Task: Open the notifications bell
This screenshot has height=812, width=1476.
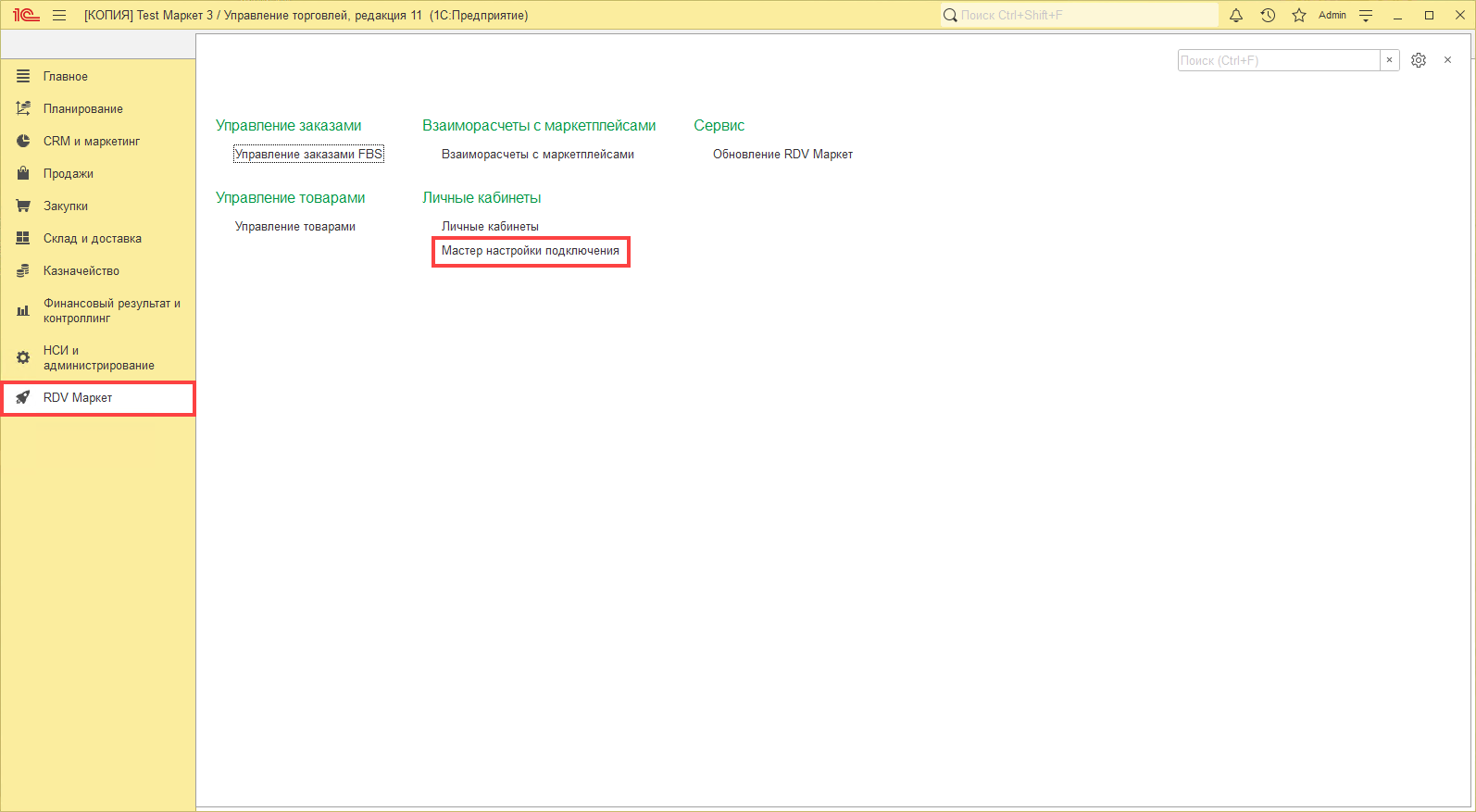Action: click(x=1236, y=15)
